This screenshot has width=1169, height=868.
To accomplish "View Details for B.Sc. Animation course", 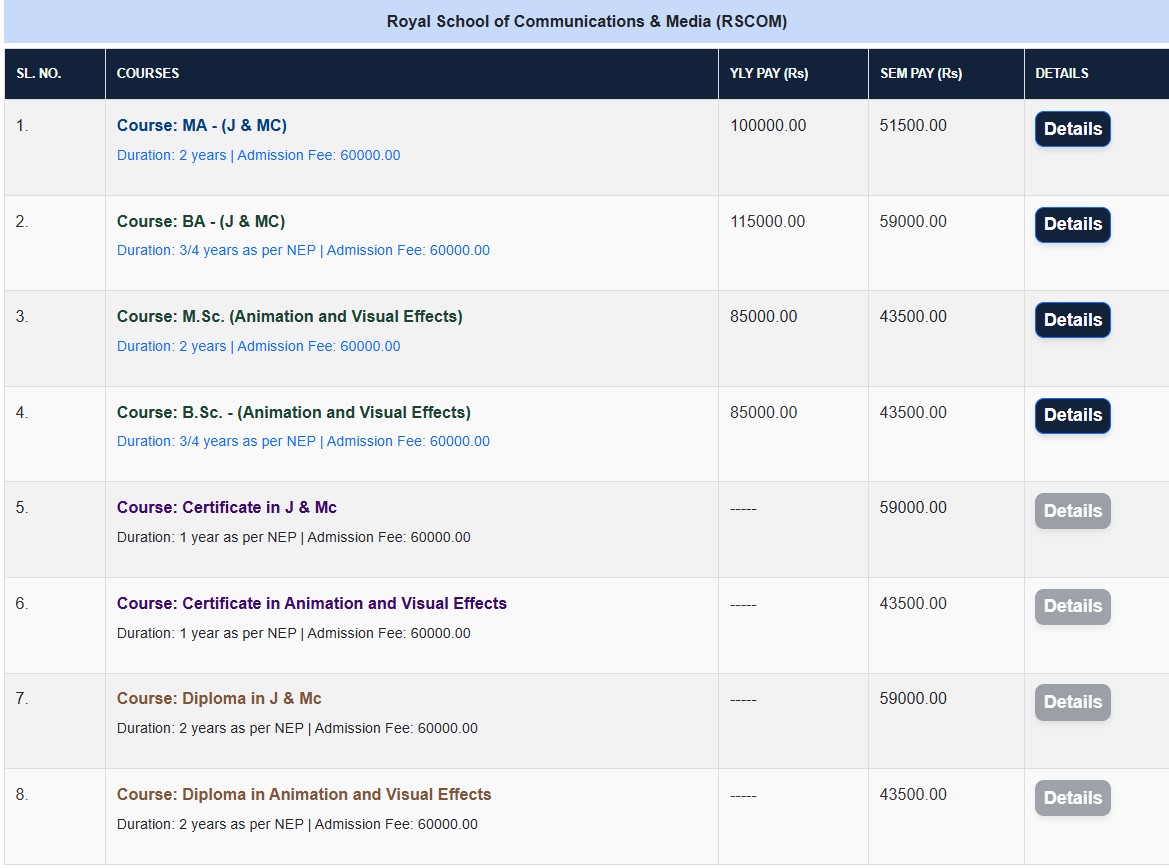I will click(x=1072, y=415).
